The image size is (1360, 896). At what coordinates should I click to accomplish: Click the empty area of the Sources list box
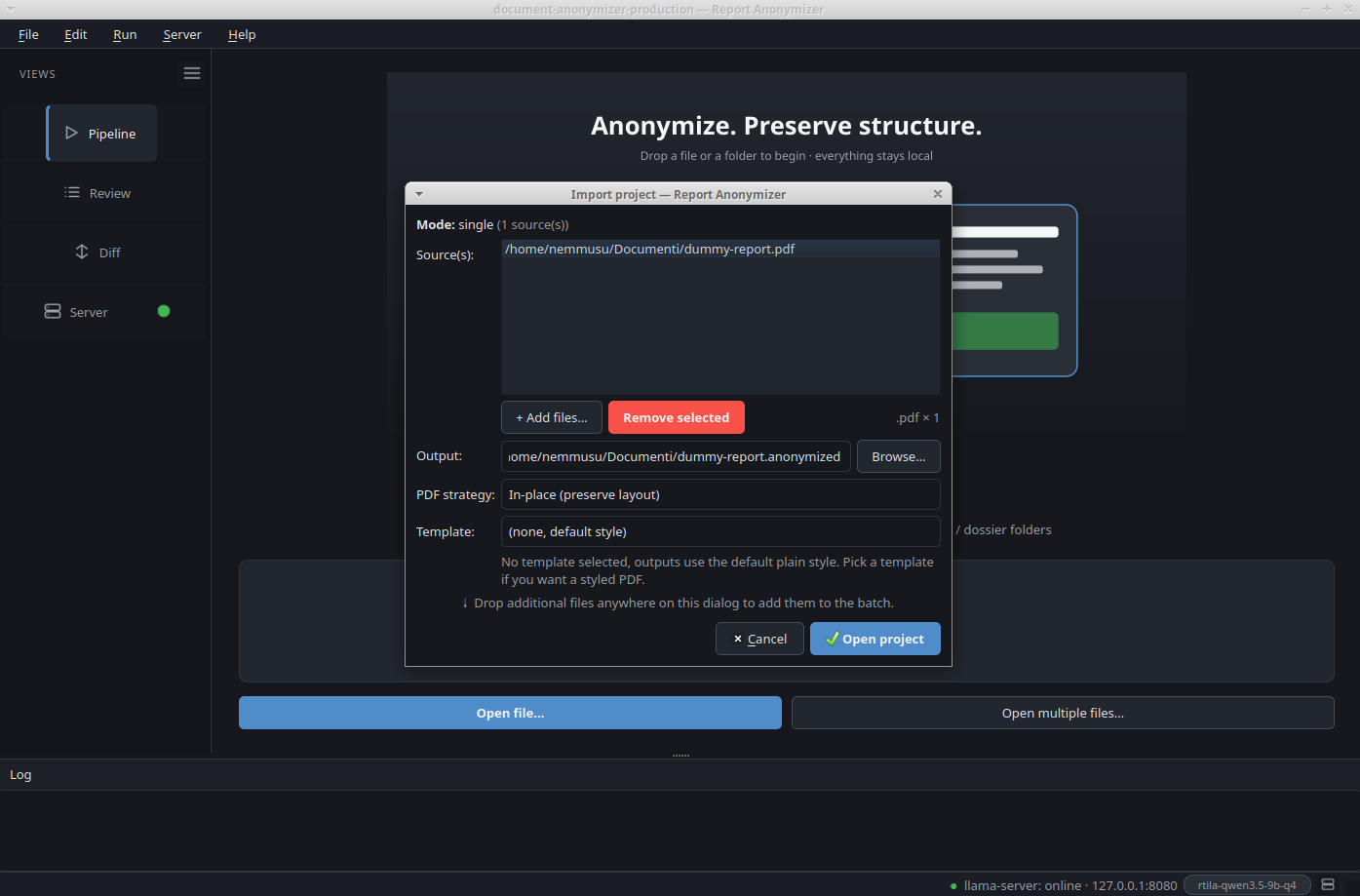point(720,327)
